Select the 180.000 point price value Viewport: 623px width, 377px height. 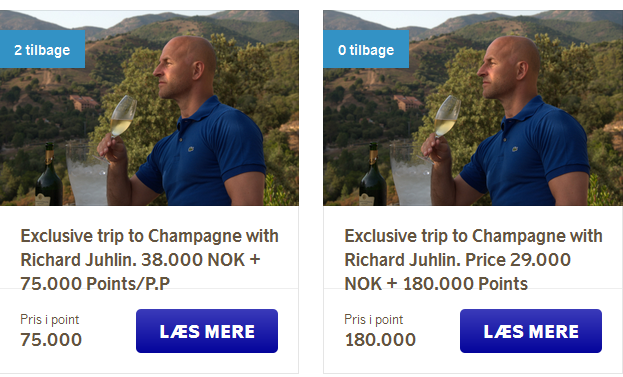(380, 340)
